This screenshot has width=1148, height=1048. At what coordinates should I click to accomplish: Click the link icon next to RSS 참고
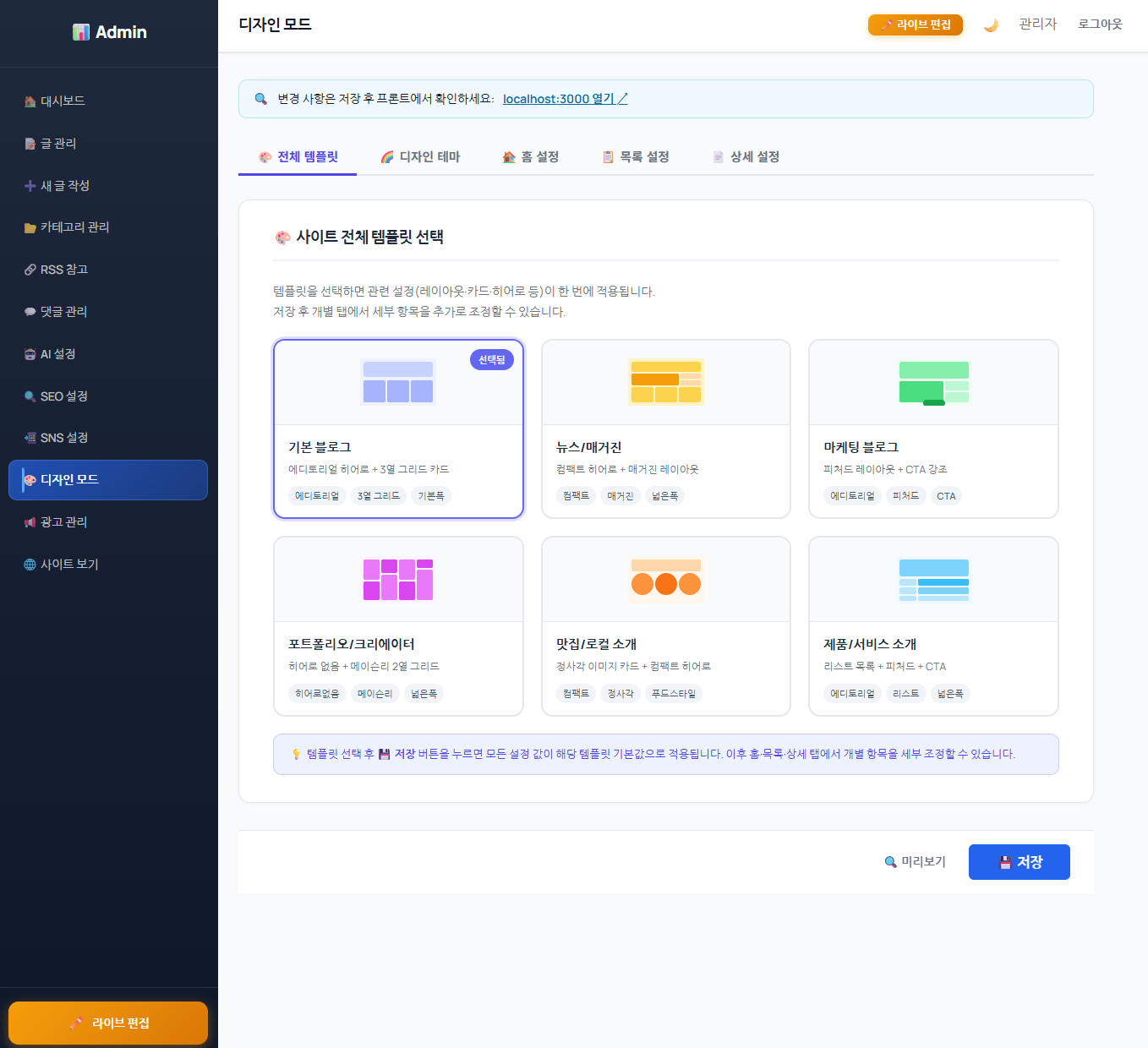point(30,270)
